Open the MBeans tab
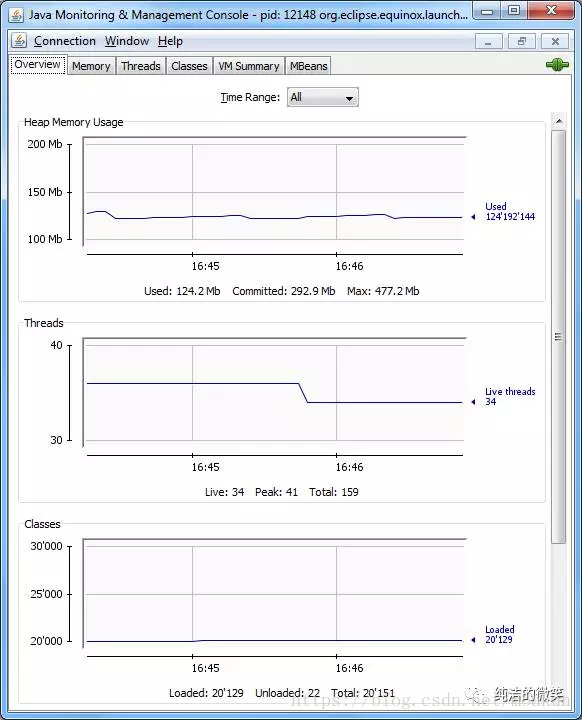Image resolution: width=582 pixels, height=720 pixels. coord(308,66)
